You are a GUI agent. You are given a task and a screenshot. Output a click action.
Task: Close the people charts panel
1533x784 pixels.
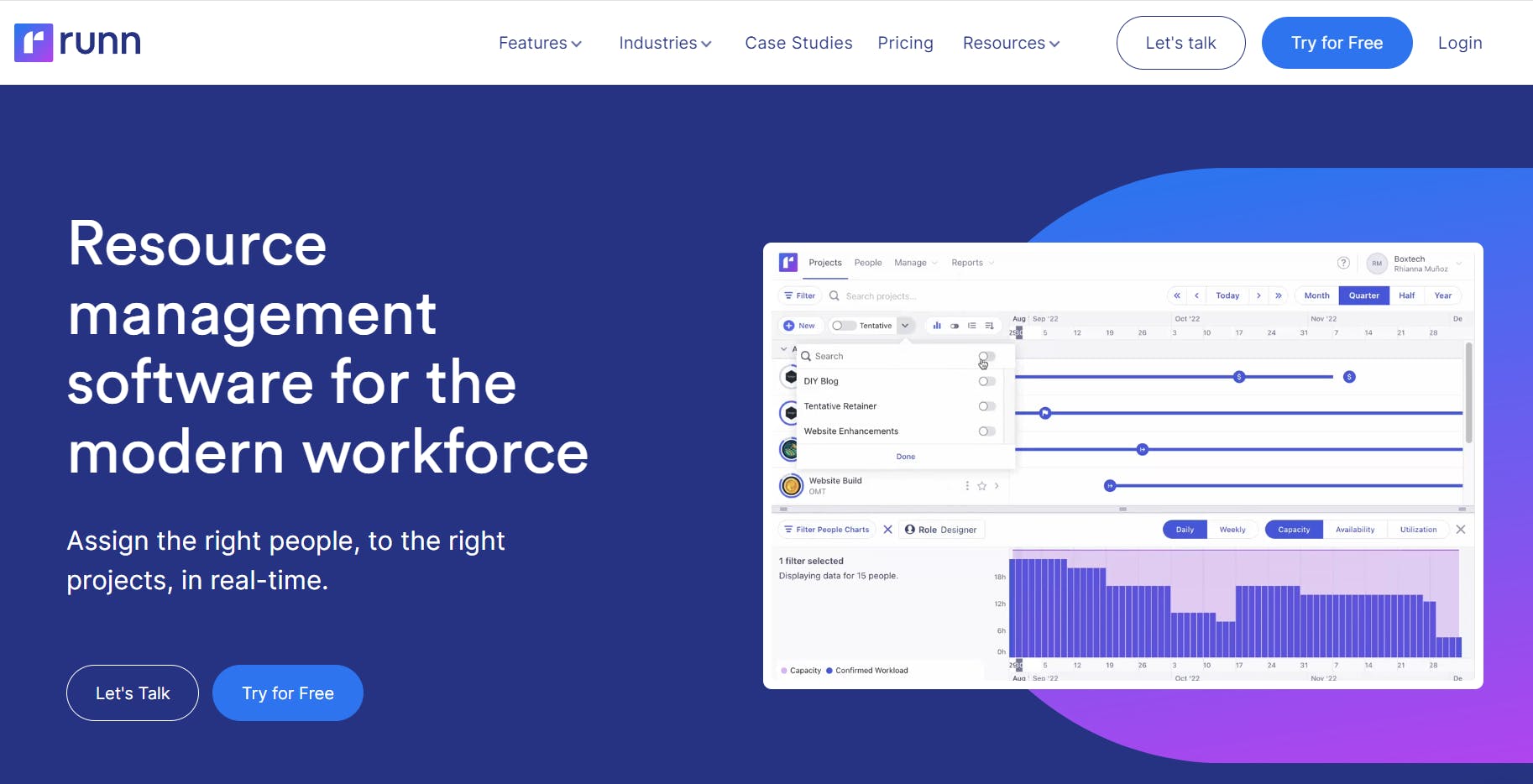pos(1461,530)
